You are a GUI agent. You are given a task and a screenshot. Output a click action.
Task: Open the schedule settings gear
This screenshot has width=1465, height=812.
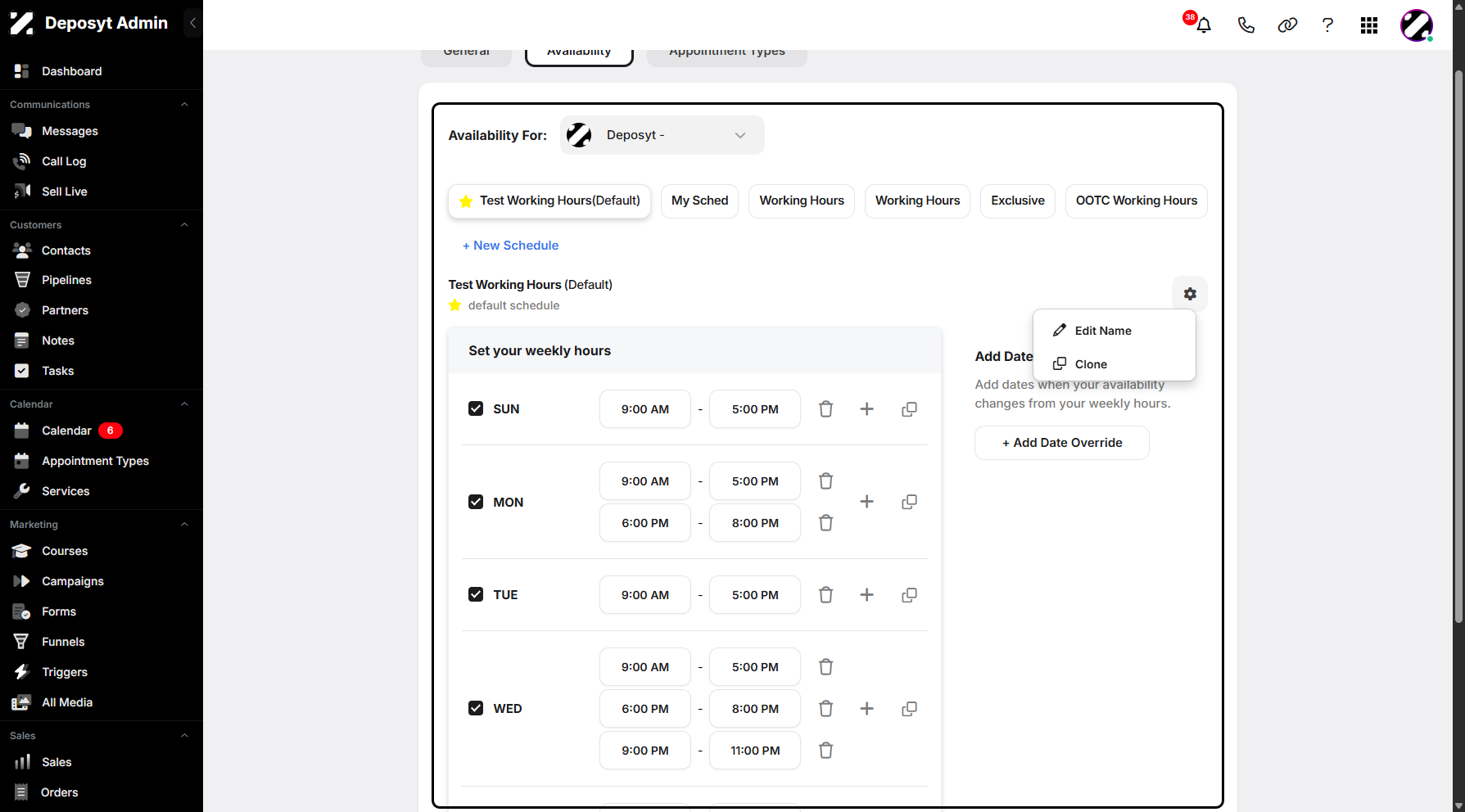[x=1190, y=294]
